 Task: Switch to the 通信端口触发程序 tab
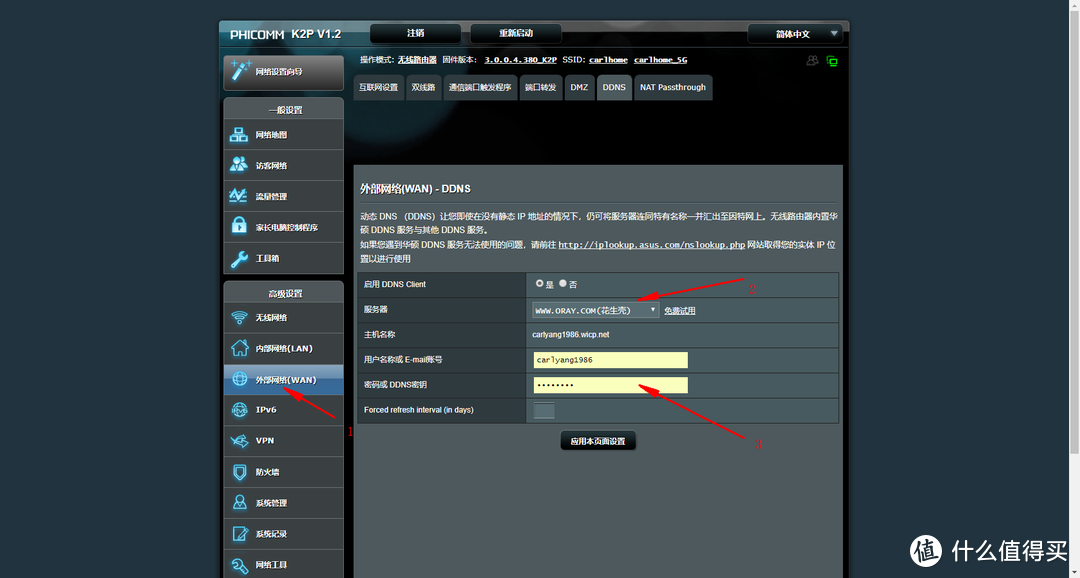tap(480, 87)
